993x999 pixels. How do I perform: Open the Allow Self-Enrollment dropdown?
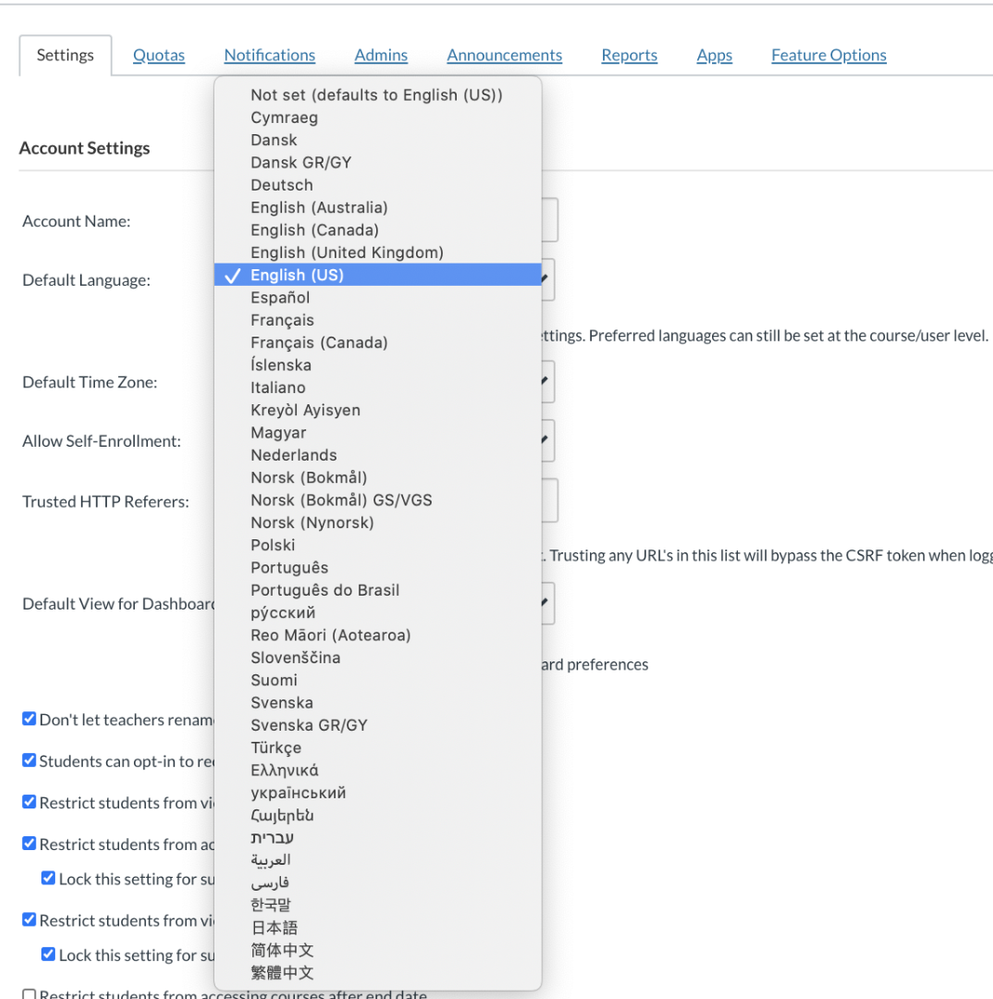(x=547, y=441)
